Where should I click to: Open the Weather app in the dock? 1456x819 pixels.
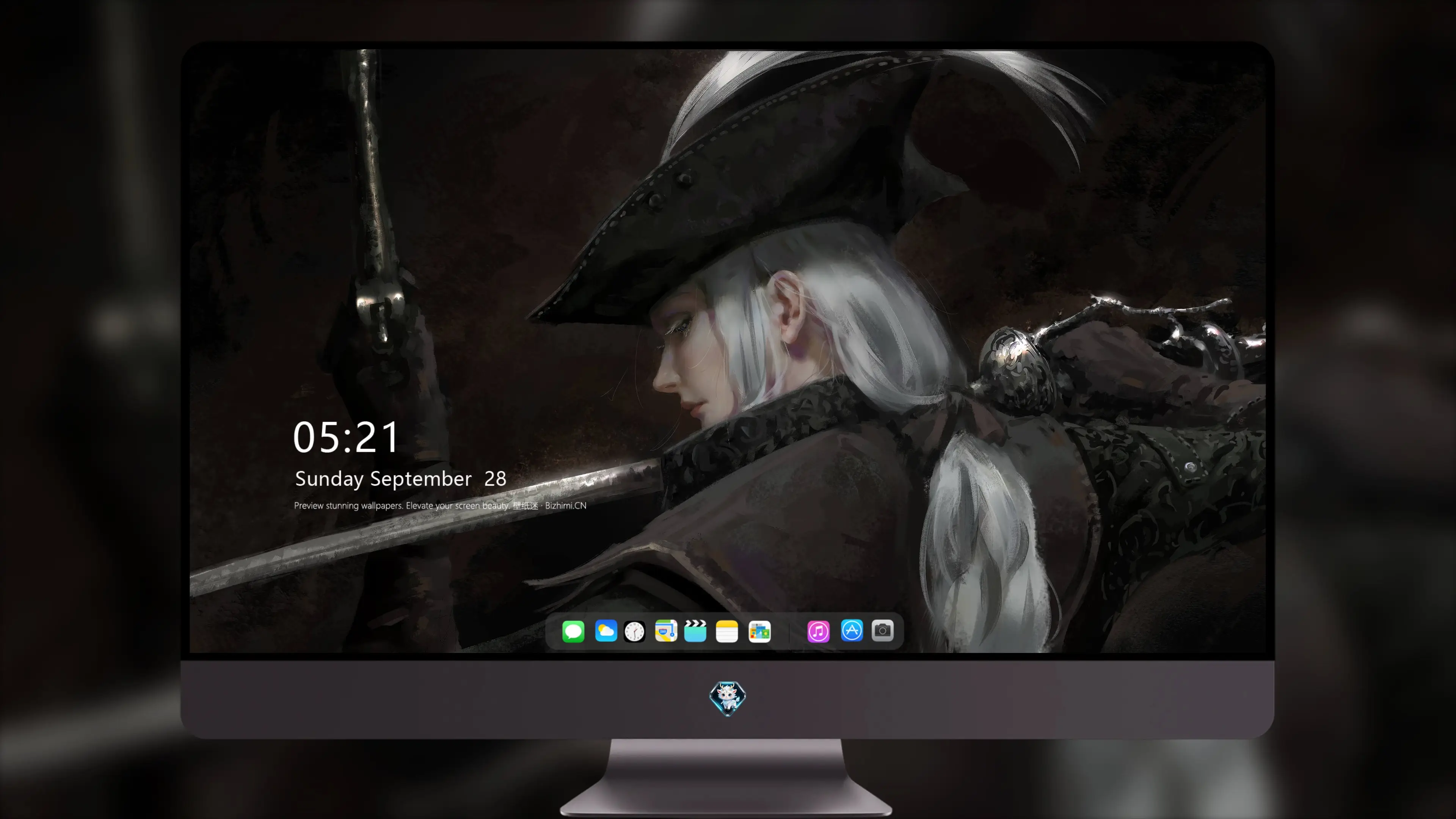[606, 631]
